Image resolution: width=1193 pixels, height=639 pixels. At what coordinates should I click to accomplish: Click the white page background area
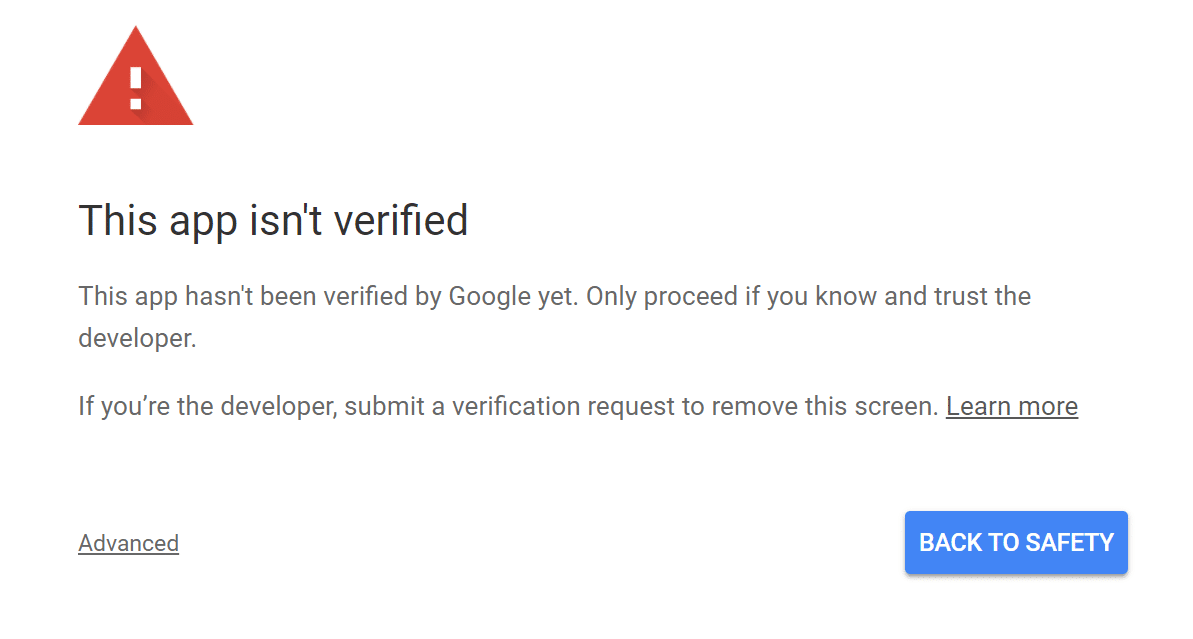click(x=600, y=470)
